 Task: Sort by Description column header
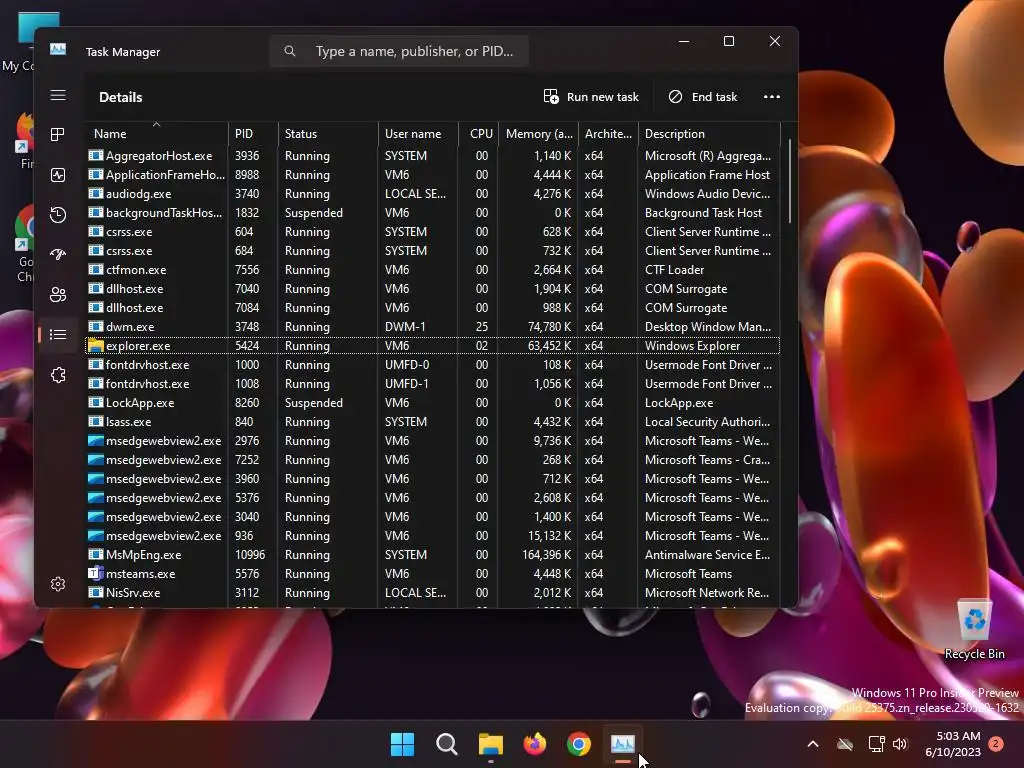709,133
